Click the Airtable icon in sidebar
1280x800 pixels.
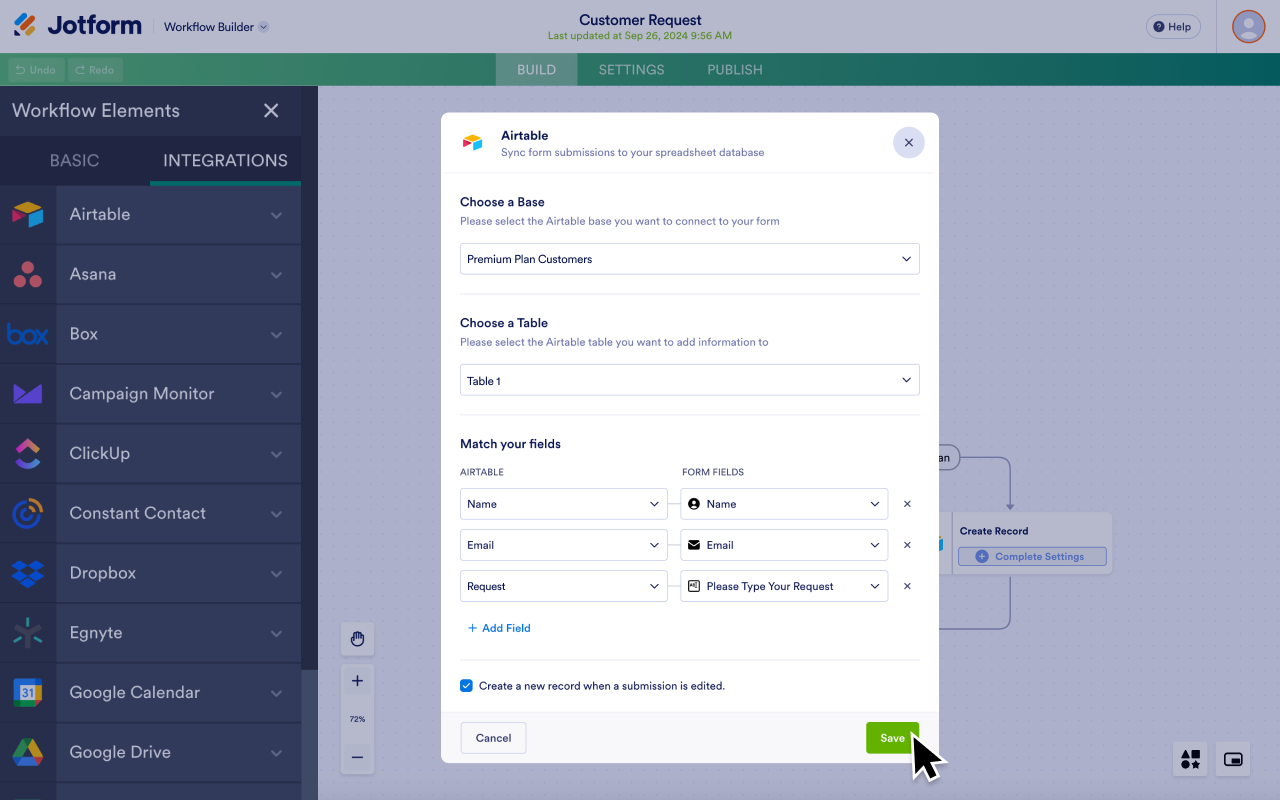click(x=28, y=214)
